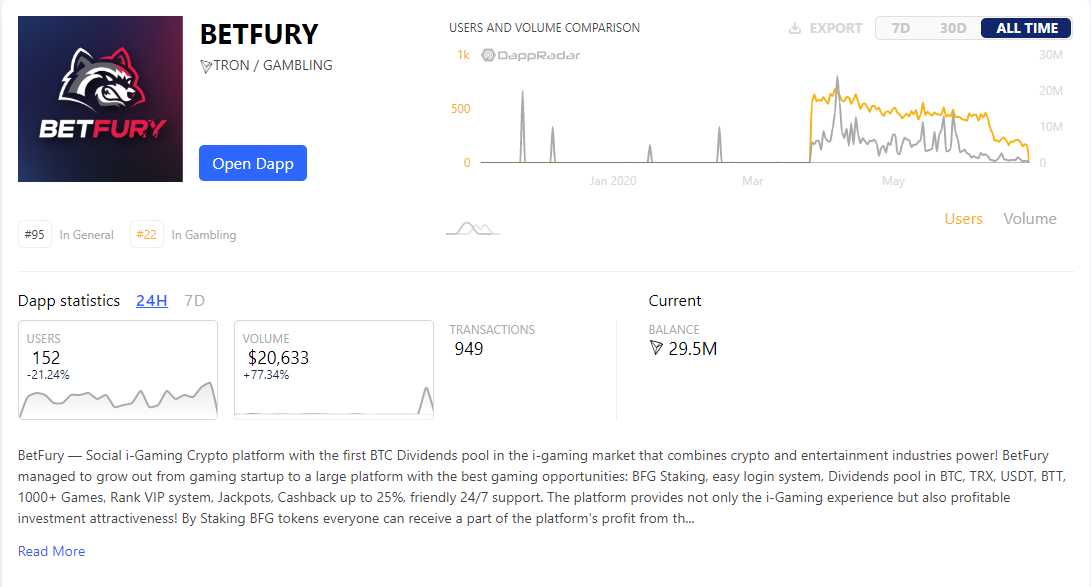Expand the description with Read More

52,551
